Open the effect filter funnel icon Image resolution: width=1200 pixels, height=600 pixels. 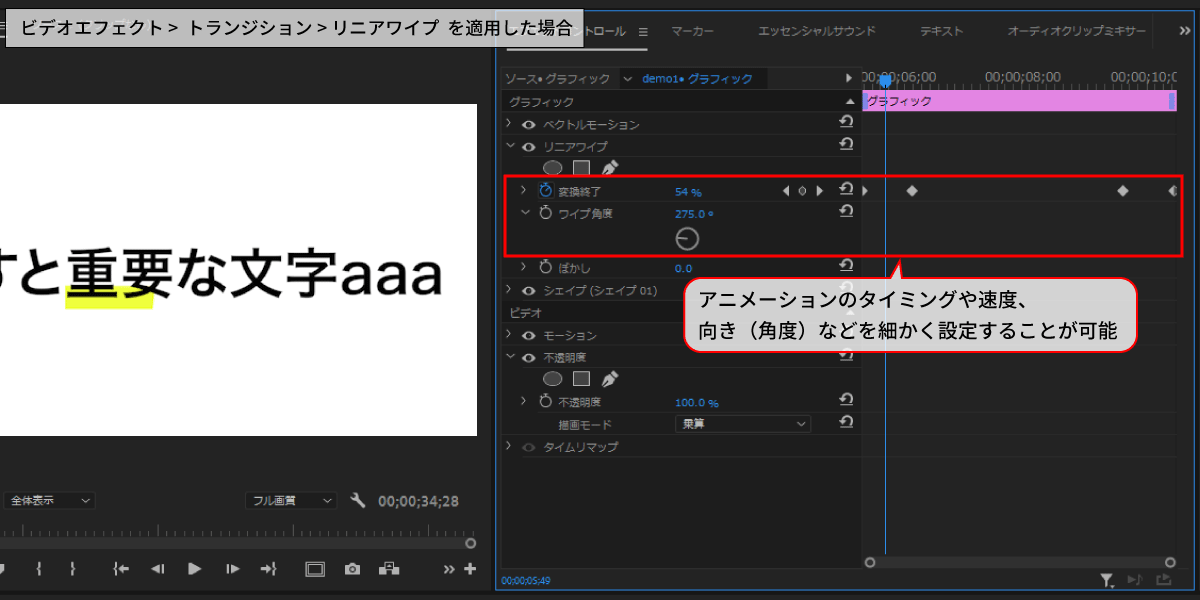[x=1106, y=579]
